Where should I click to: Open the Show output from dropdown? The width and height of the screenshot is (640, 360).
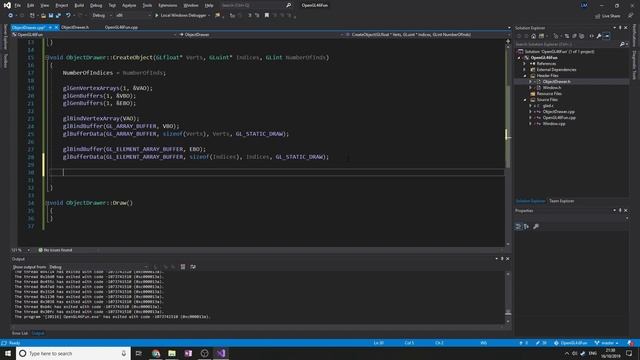99,267
